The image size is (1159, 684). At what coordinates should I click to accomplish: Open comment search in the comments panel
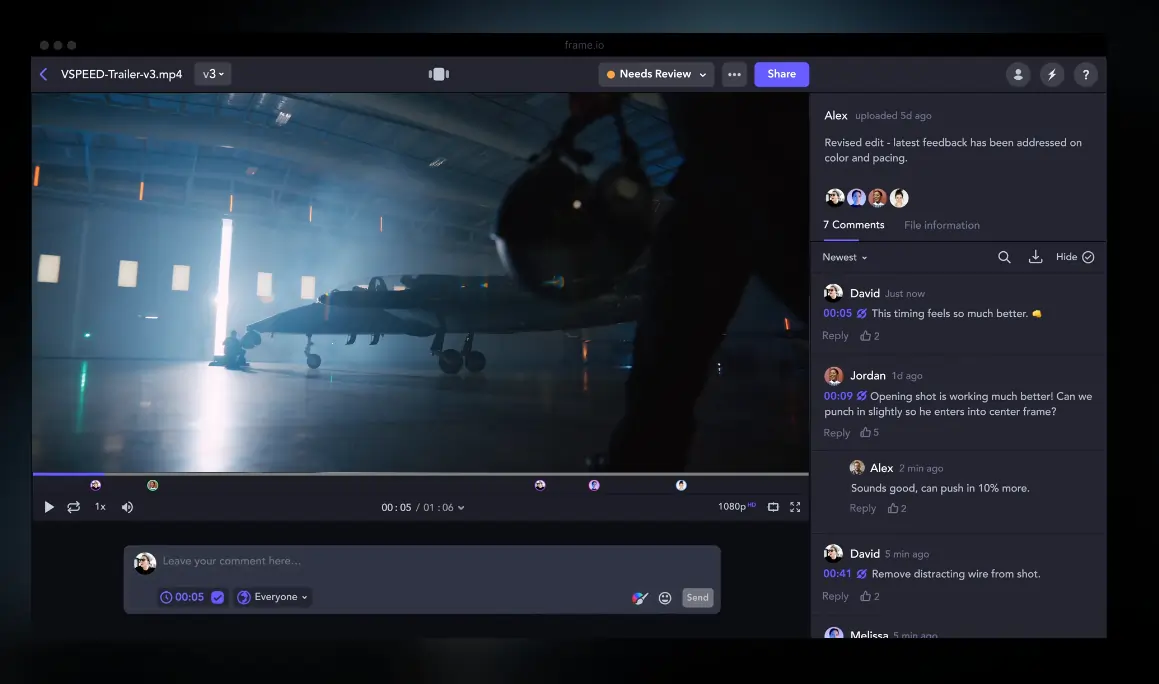1004,257
